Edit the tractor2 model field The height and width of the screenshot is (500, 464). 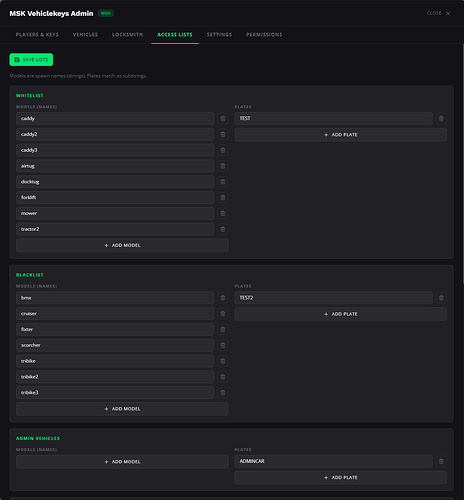(x=115, y=229)
